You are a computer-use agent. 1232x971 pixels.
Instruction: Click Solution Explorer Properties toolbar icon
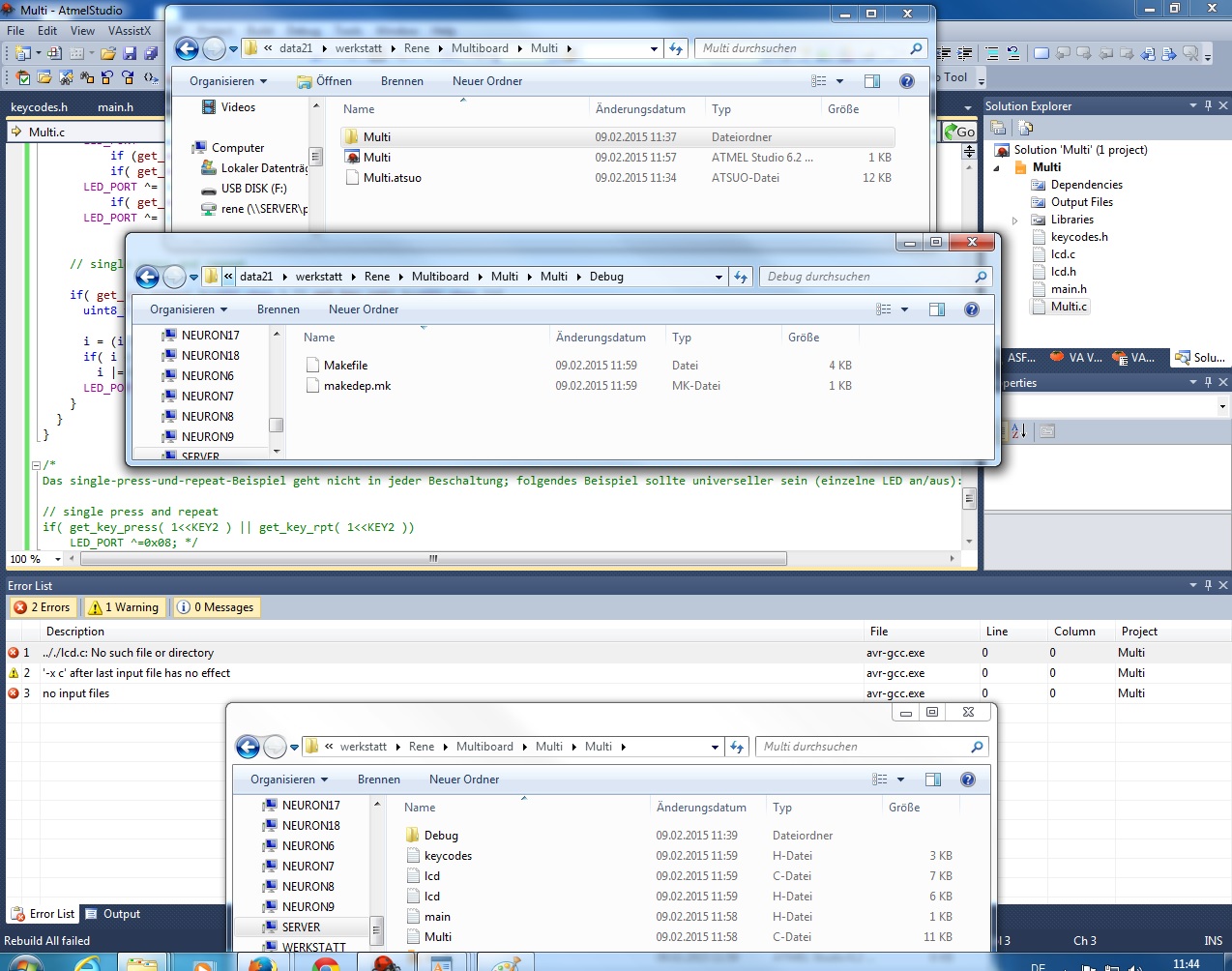pos(999,128)
